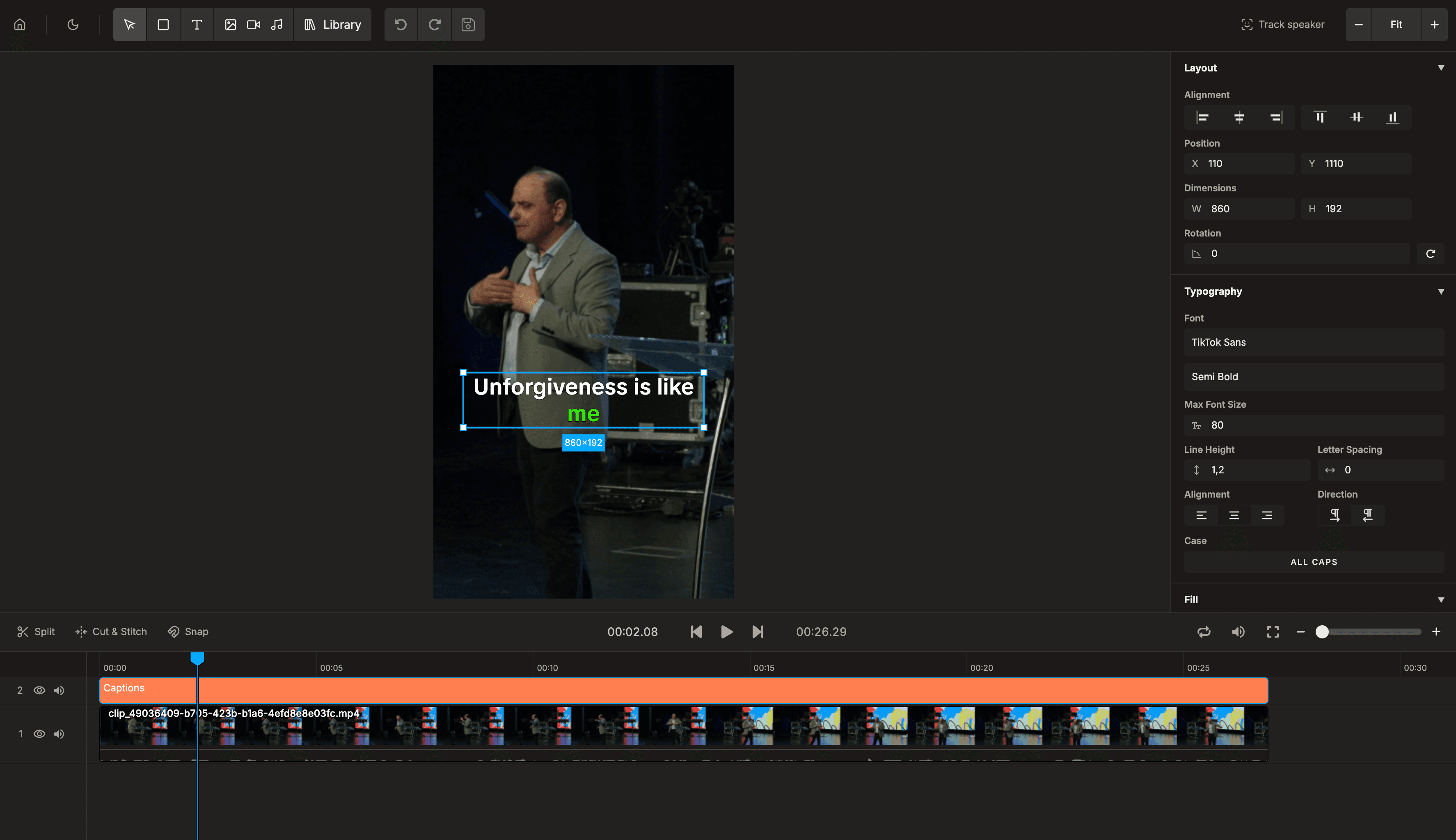Select the rectangle shape tool

pos(163,24)
